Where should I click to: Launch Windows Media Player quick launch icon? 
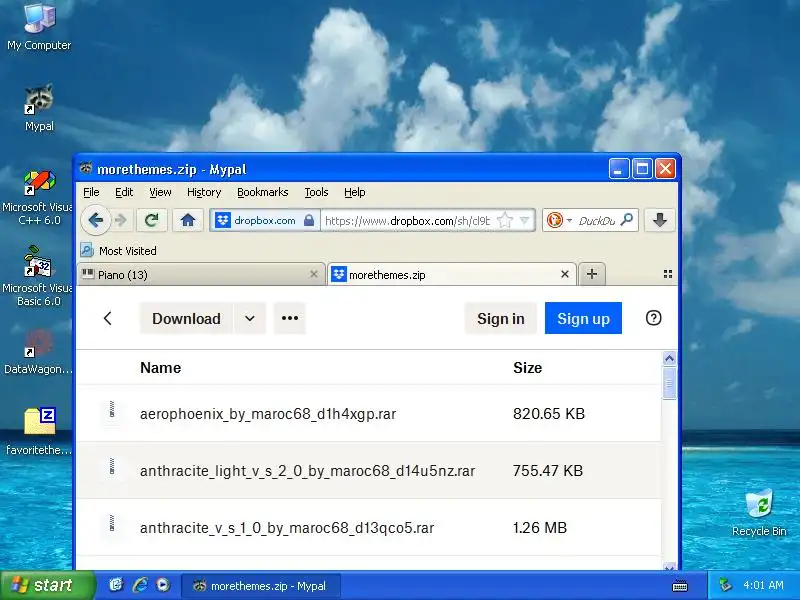pos(163,585)
